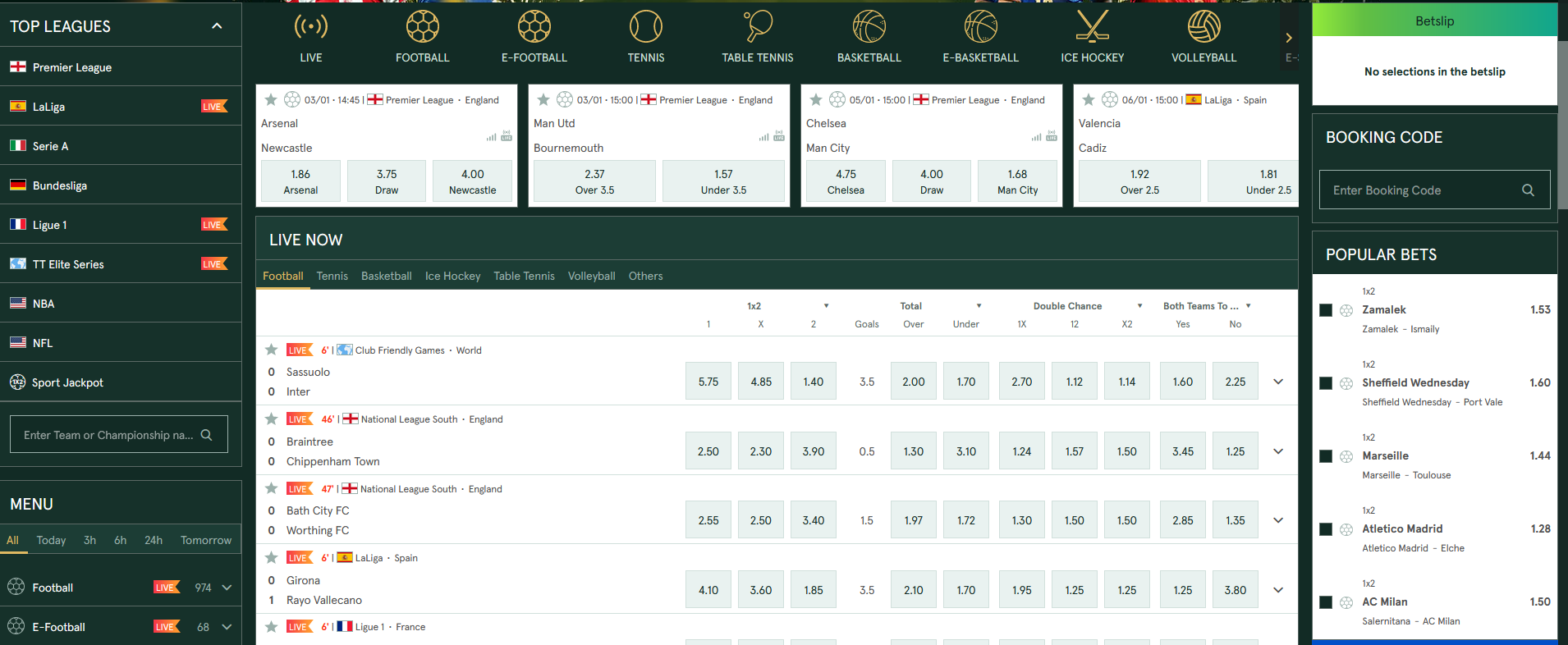Open the E-Basketball category icon
Viewport: 1568px width, 645px height.
click(x=981, y=27)
